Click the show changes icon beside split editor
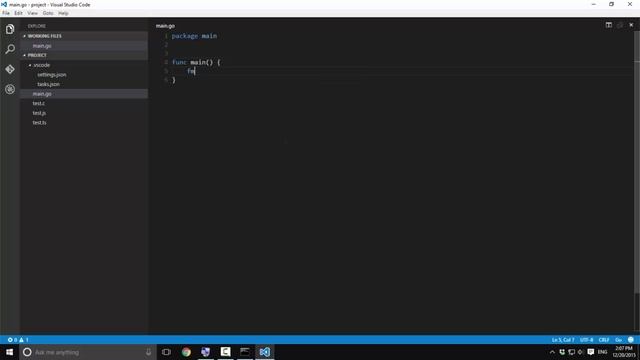The height and width of the screenshot is (360, 640). pyautogui.click(x=620, y=25)
